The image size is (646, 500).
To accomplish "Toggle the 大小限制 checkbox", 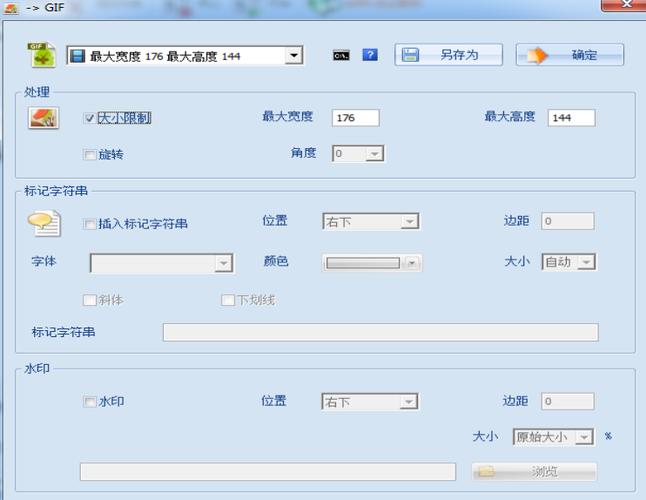I will coord(90,118).
